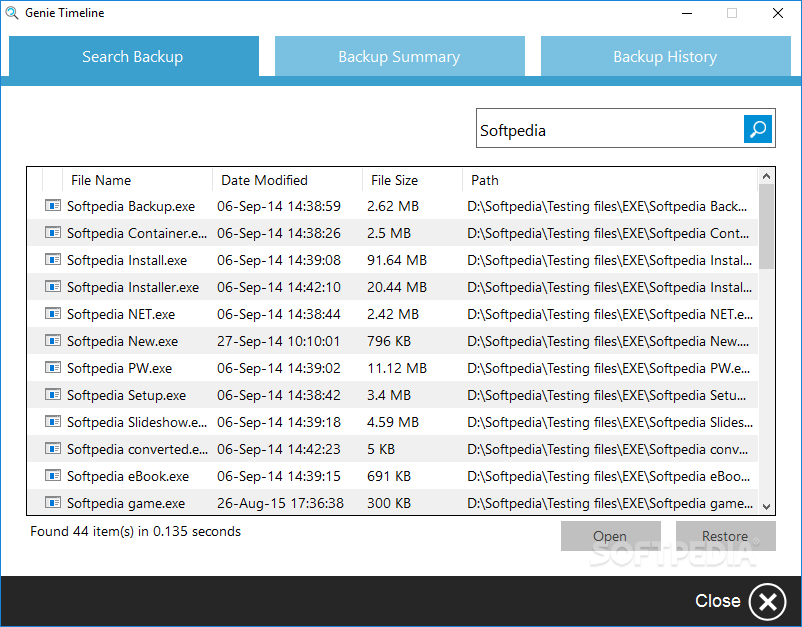Click the file size 5 KB
802x627 pixels.
381,449
